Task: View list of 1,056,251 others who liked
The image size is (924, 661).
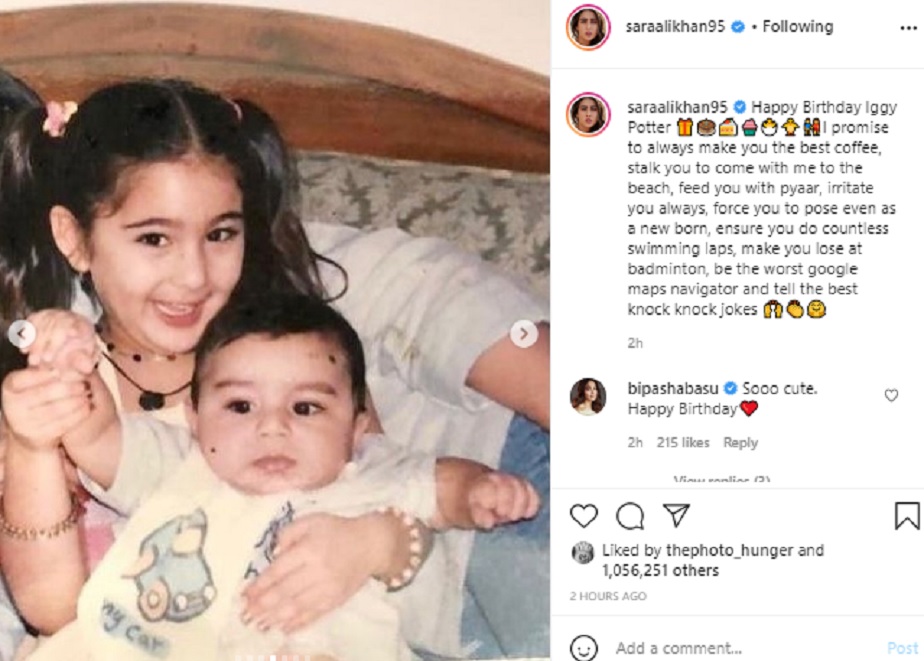Action: (660, 570)
